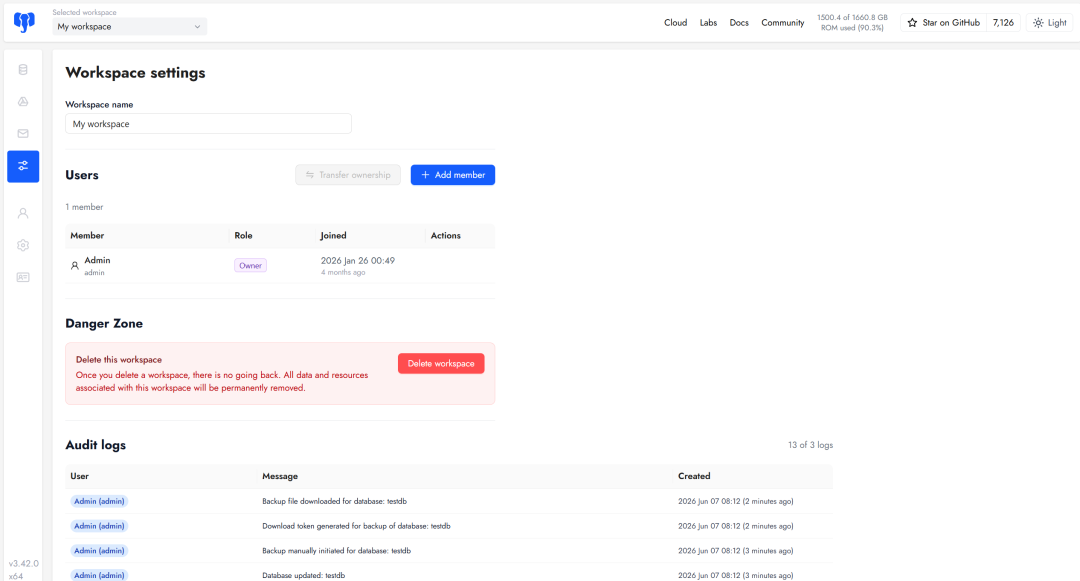
Task: Click the joined date 2026 Jan 26 00:49
Action: pos(357,261)
